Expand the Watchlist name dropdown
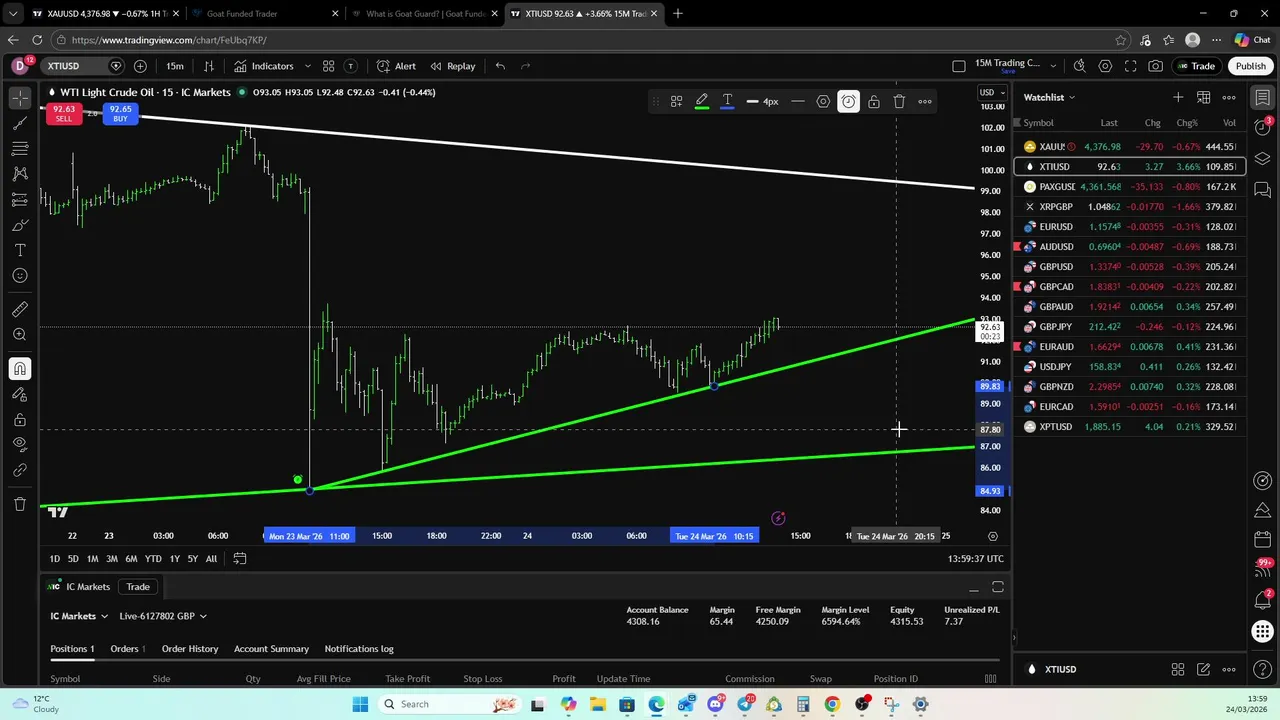Image resolution: width=1280 pixels, height=720 pixels. pyautogui.click(x=1049, y=97)
